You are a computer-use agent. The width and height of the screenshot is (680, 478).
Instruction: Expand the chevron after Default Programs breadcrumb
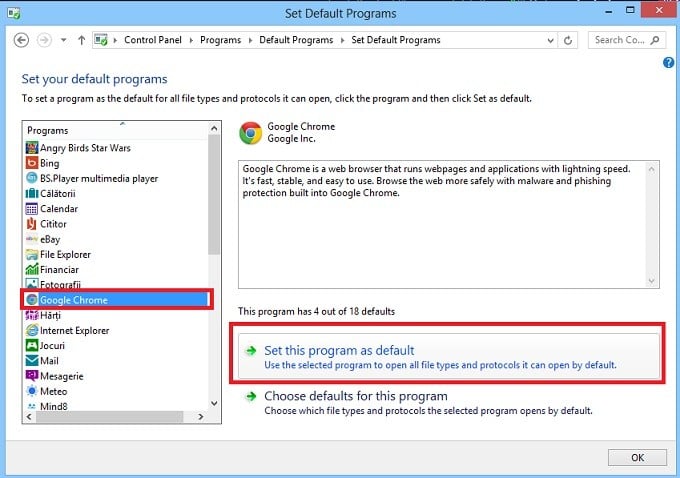point(342,40)
